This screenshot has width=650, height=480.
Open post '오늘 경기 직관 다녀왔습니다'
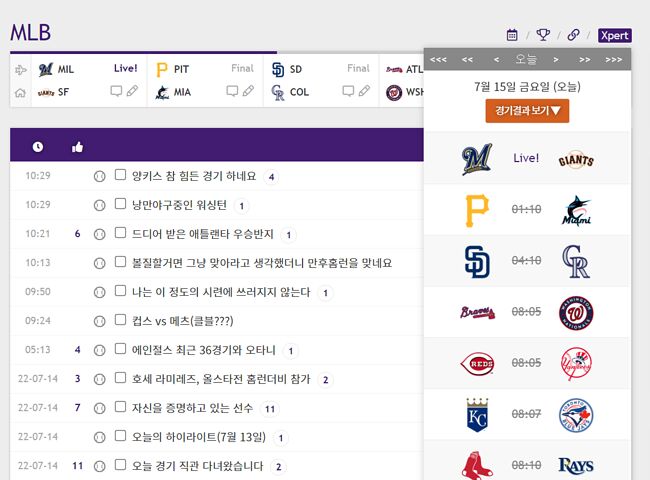click(197, 466)
